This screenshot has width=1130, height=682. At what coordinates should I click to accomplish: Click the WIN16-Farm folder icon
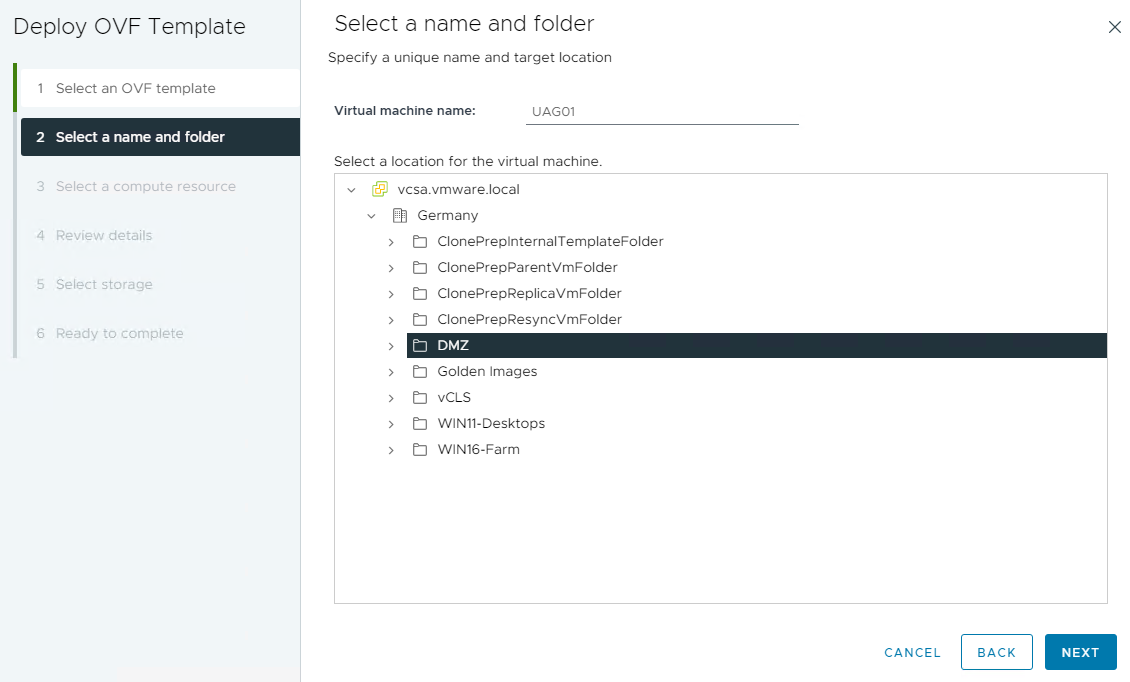(x=419, y=448)
